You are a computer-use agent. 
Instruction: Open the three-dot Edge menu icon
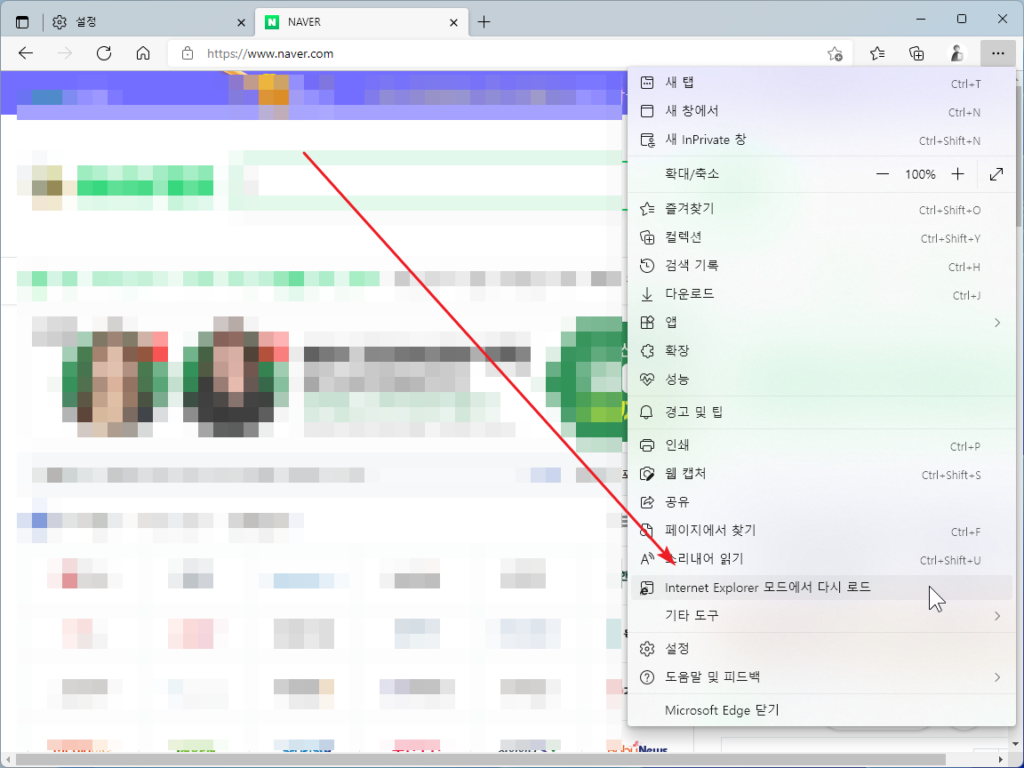pos(997,54)
